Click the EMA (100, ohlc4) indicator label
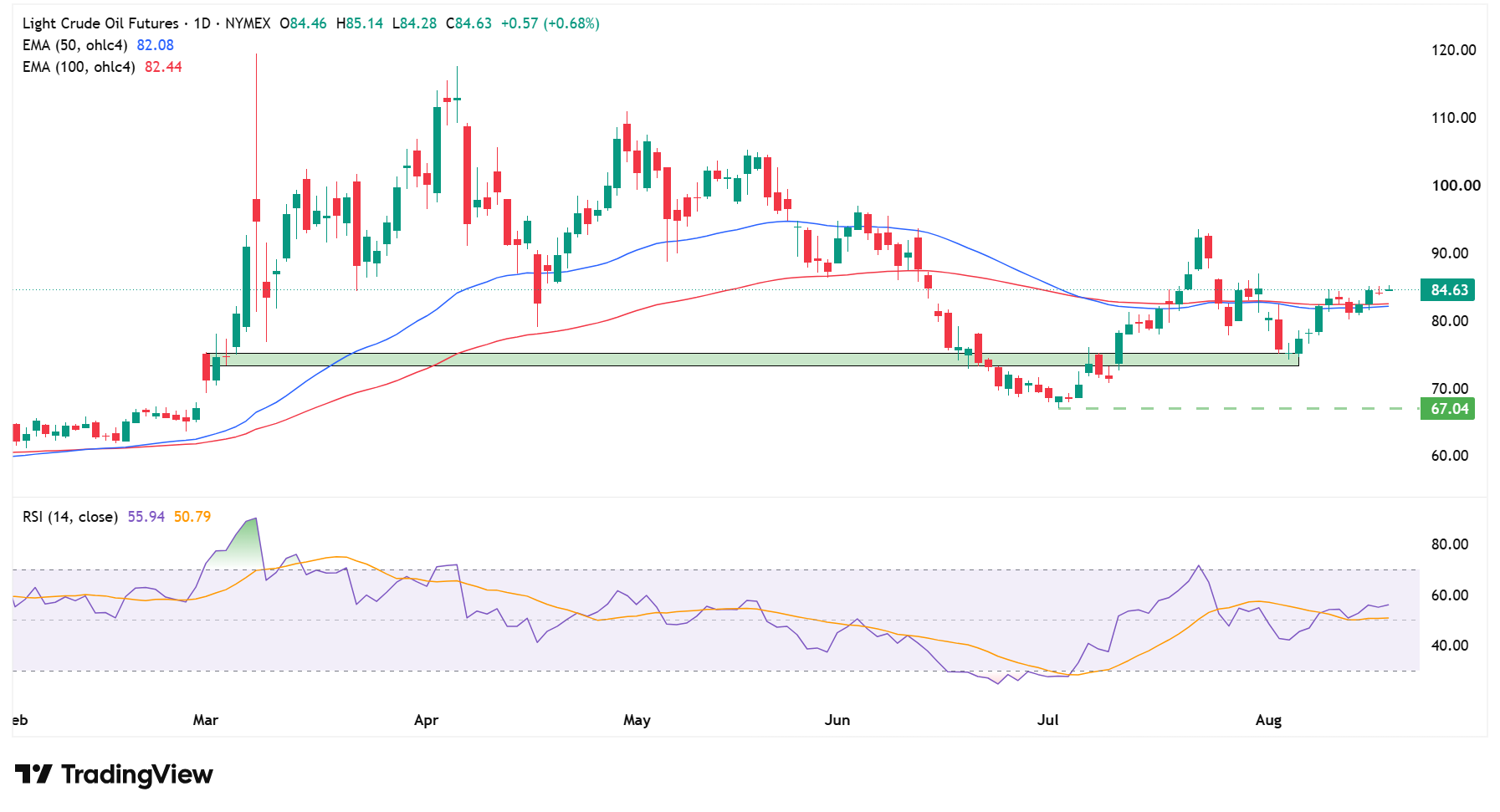Viewport: 1500px width, 812px height. pyautogui.click(x=79, y=67)
